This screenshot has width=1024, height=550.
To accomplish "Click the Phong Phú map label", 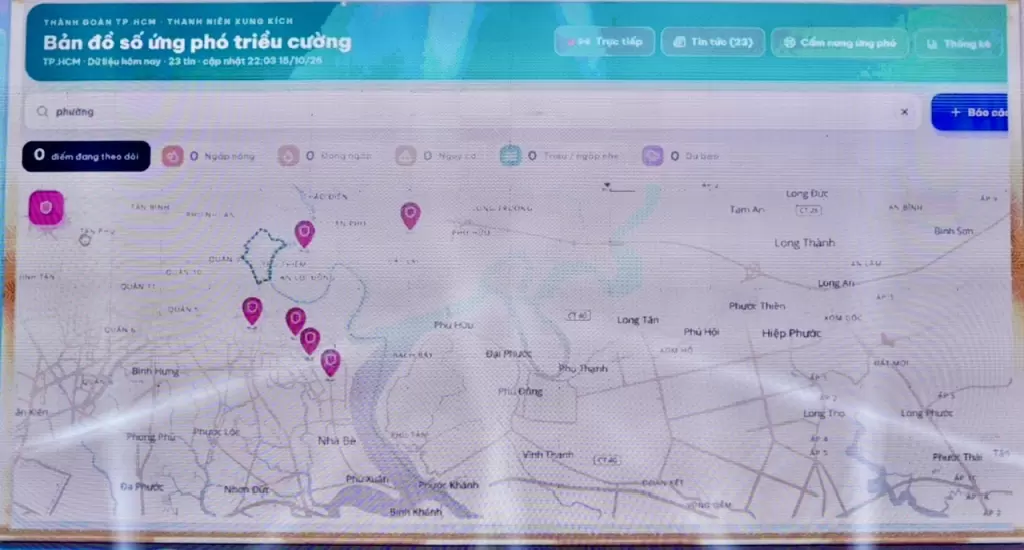I will [150, 437].
